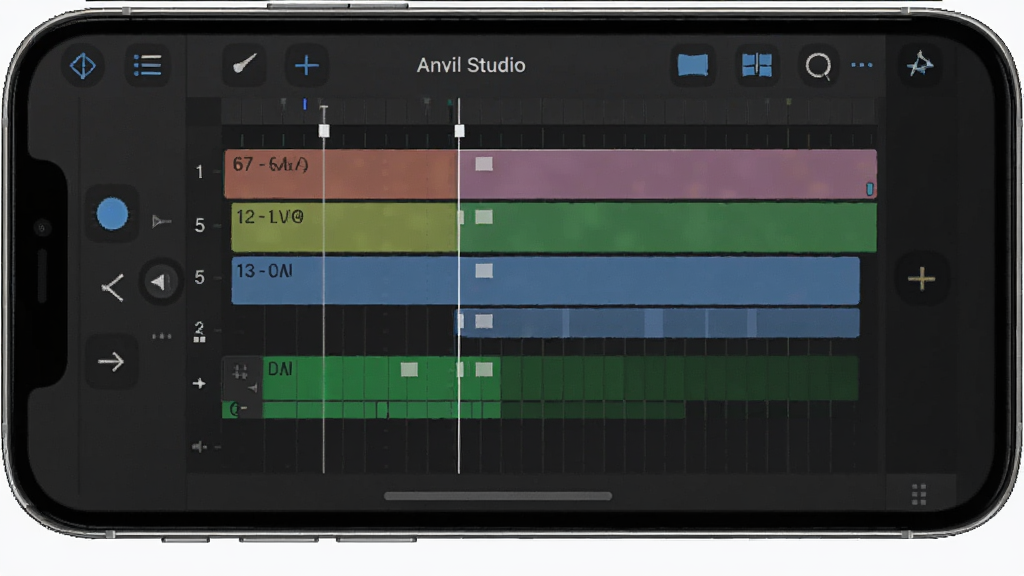Tap the drum grid icon left of the DAI region
Image resolution: width=1024 pixels, height=576 pixels.
[240, 373]
